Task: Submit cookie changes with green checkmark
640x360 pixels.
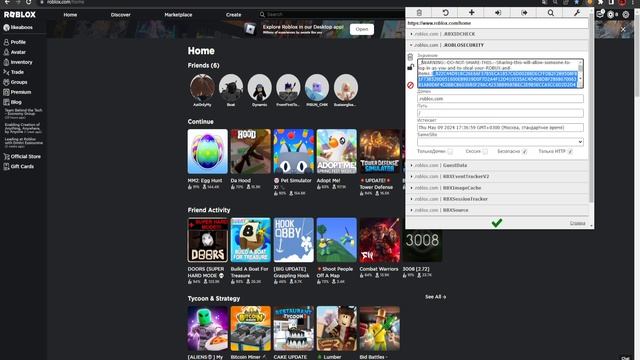Action: (x=497, y=223)
